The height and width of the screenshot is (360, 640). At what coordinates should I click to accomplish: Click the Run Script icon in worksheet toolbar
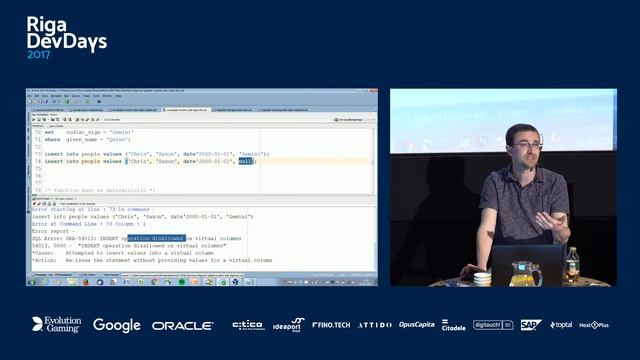click(x=39, y=120)
